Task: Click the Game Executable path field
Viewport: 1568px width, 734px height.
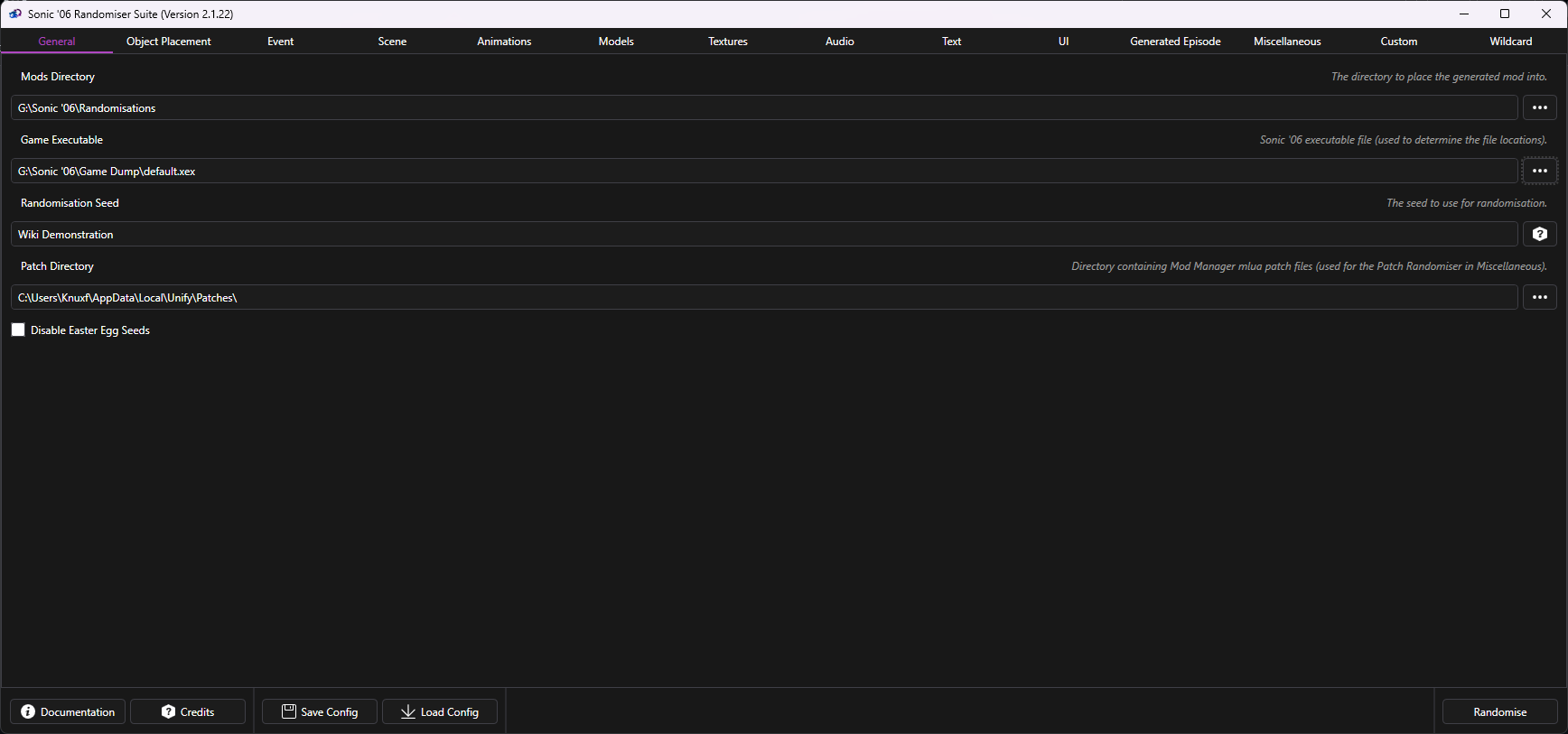Action: pos(764,171)
